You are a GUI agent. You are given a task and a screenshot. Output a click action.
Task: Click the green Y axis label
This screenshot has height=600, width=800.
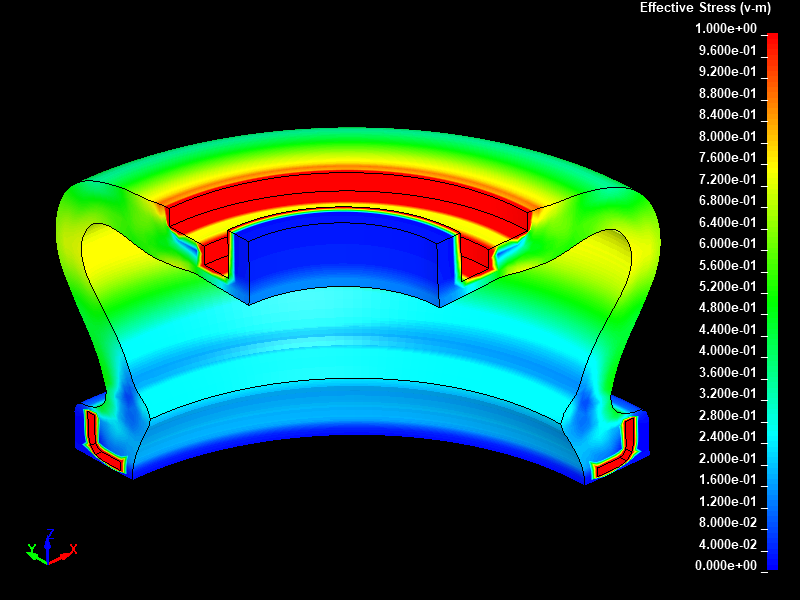tap(31, 548)
